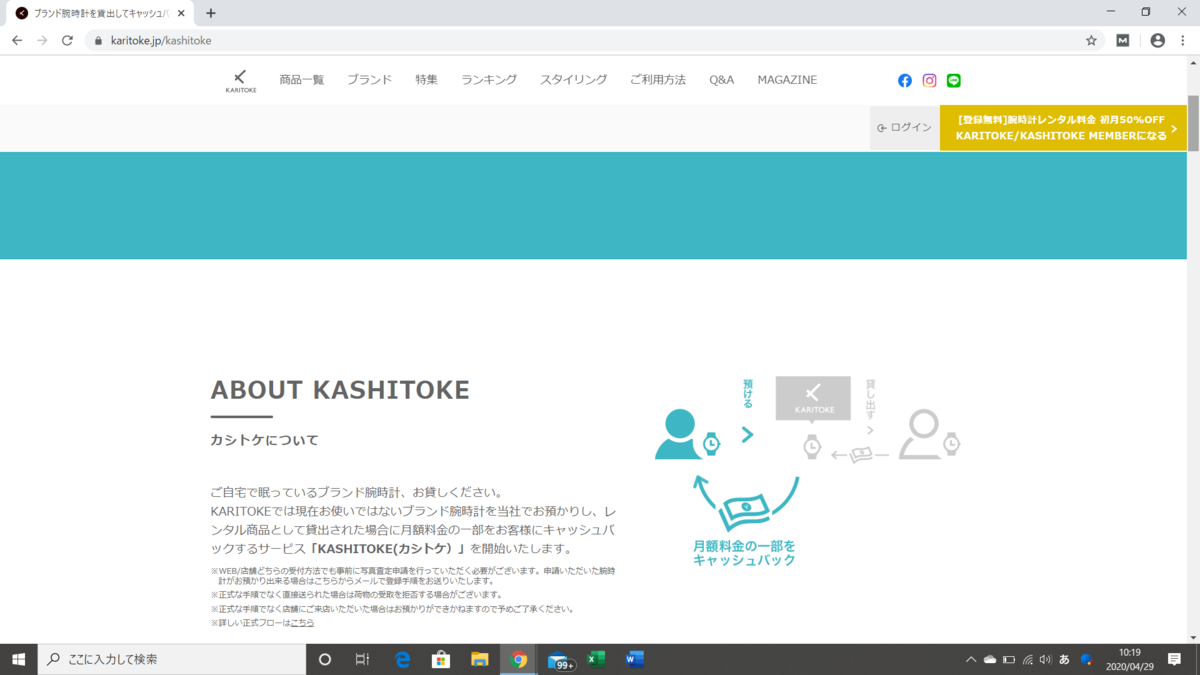Open OneDrive cloud icon in system tray
1200x675 pixels.
pos(990,660)
